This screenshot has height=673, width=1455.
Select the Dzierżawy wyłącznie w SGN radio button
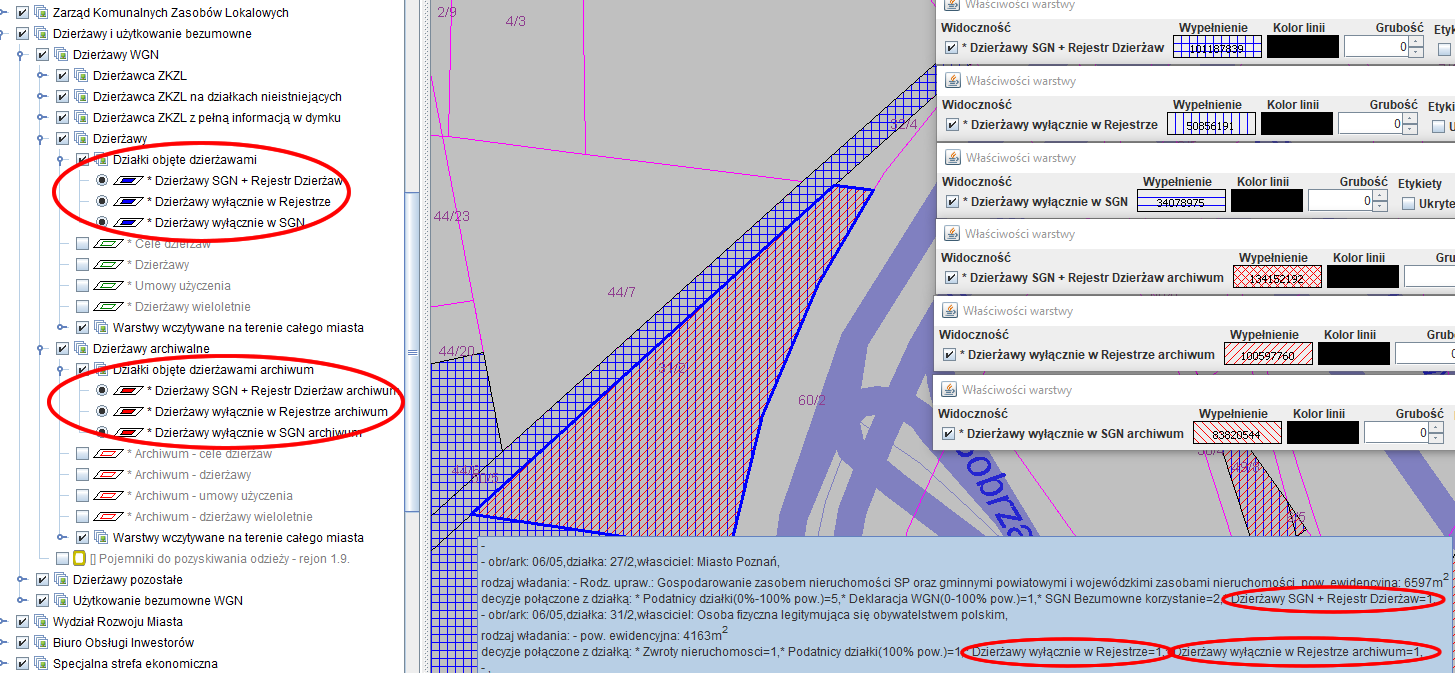click(x=102, y=223)
